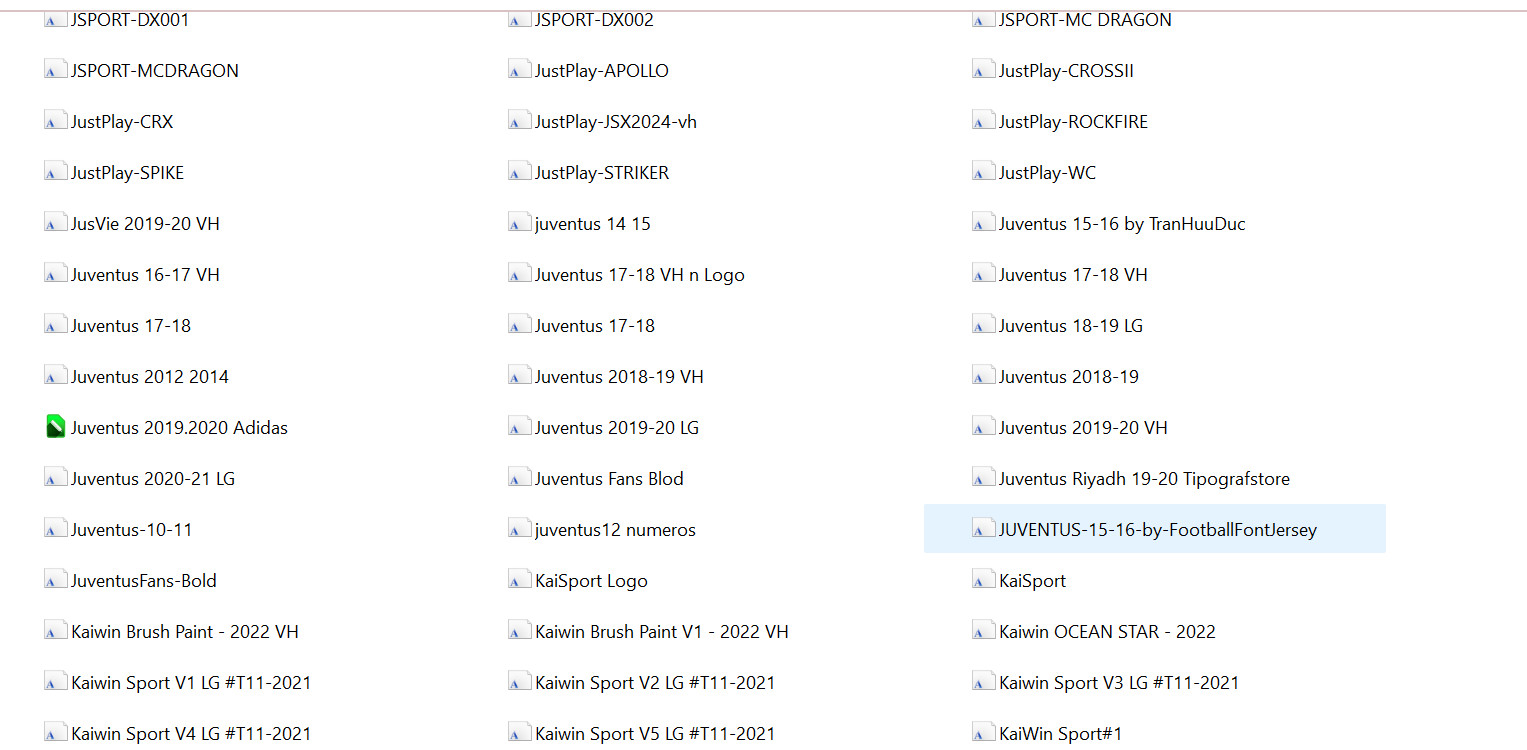Select the icon beside Juventus 2018-19 VH

pos(520,376)
